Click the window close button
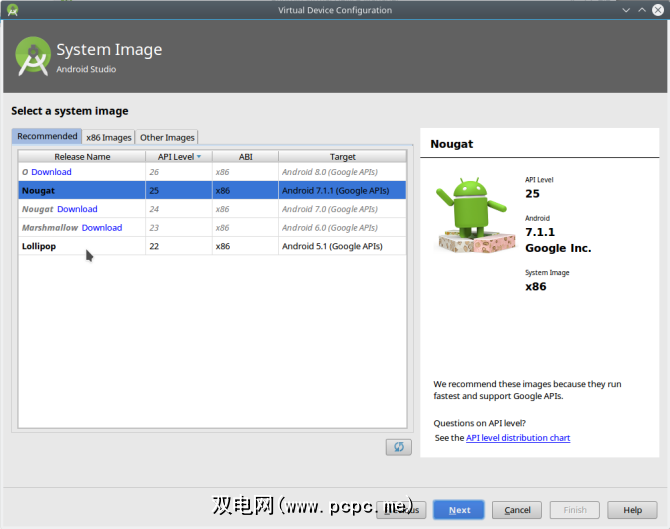 (x=658, y=10)
